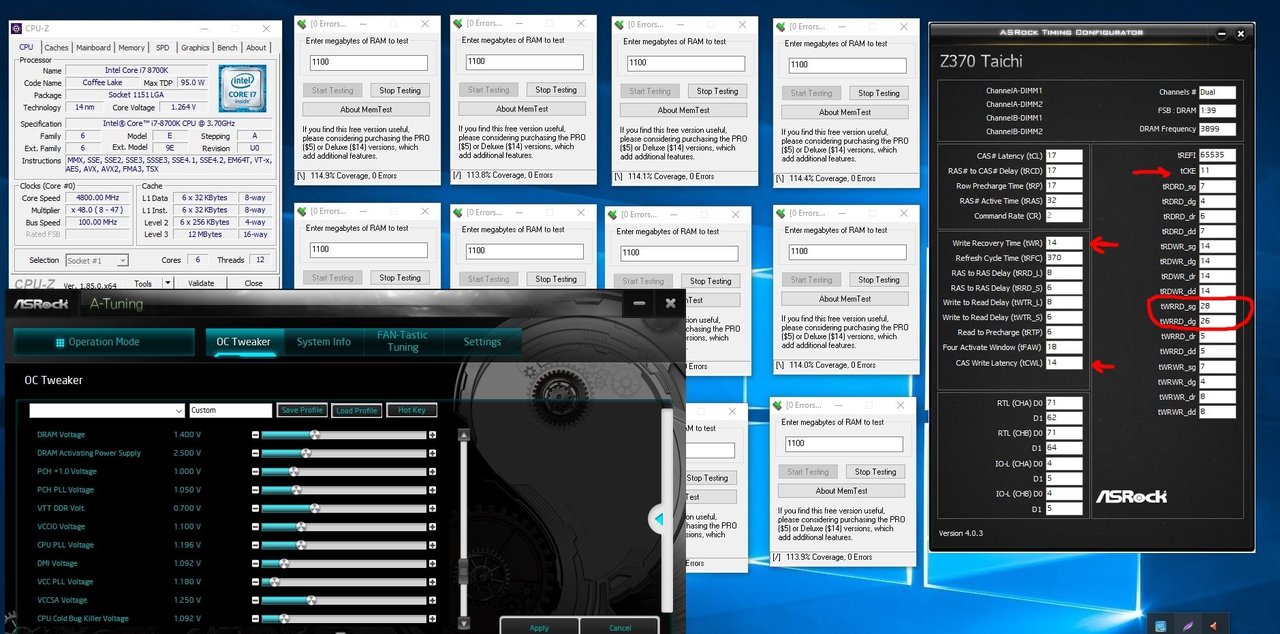Click scroll-up arrow in OC Tweaker list
The image size is (1280, 634).
tap(463, 436)
